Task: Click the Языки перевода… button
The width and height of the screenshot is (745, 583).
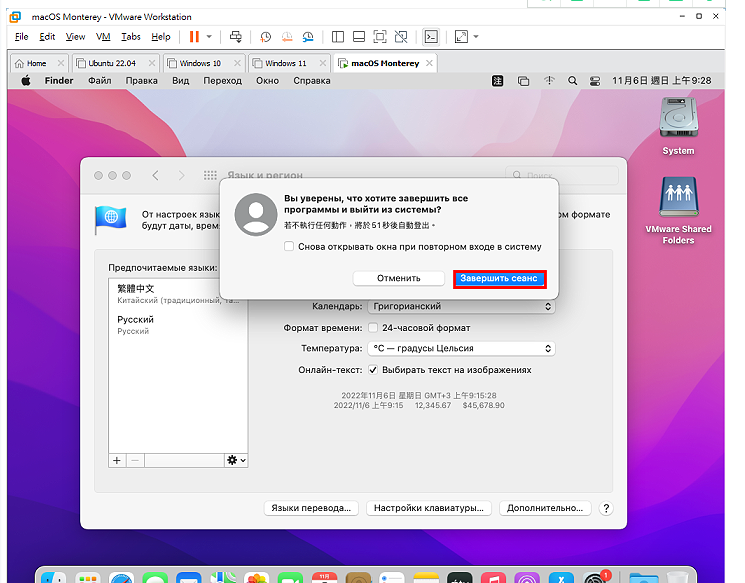Action: coord(311,508)
